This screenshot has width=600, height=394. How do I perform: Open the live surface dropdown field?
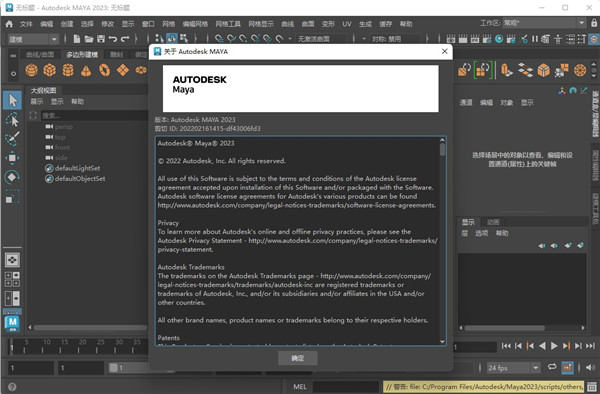321,39
